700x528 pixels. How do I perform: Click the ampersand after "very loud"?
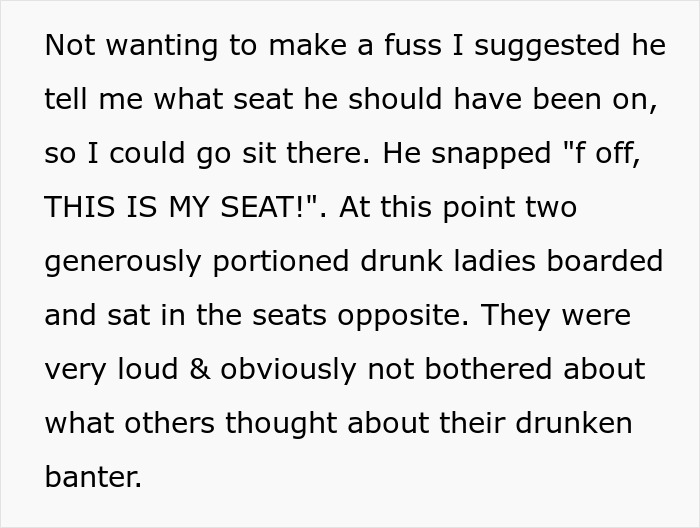(x=199, y=369)
